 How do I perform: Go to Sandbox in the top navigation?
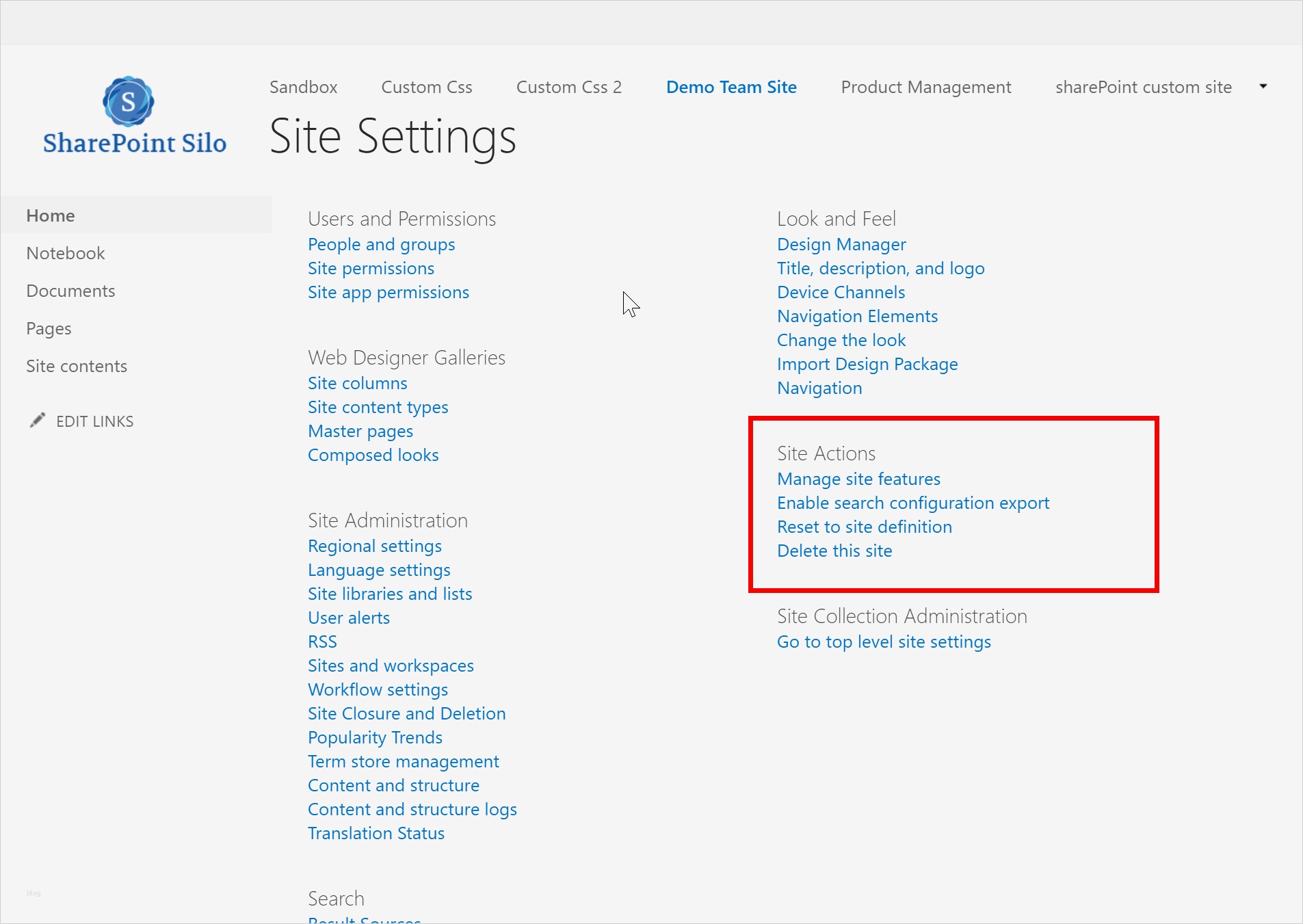(303, 87)
